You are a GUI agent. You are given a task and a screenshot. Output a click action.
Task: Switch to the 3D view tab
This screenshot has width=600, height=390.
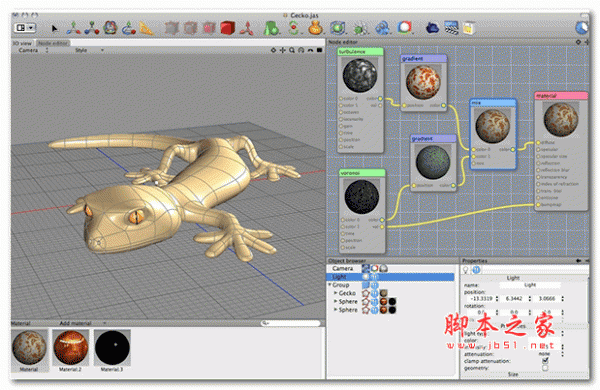(x=22, y=43)
